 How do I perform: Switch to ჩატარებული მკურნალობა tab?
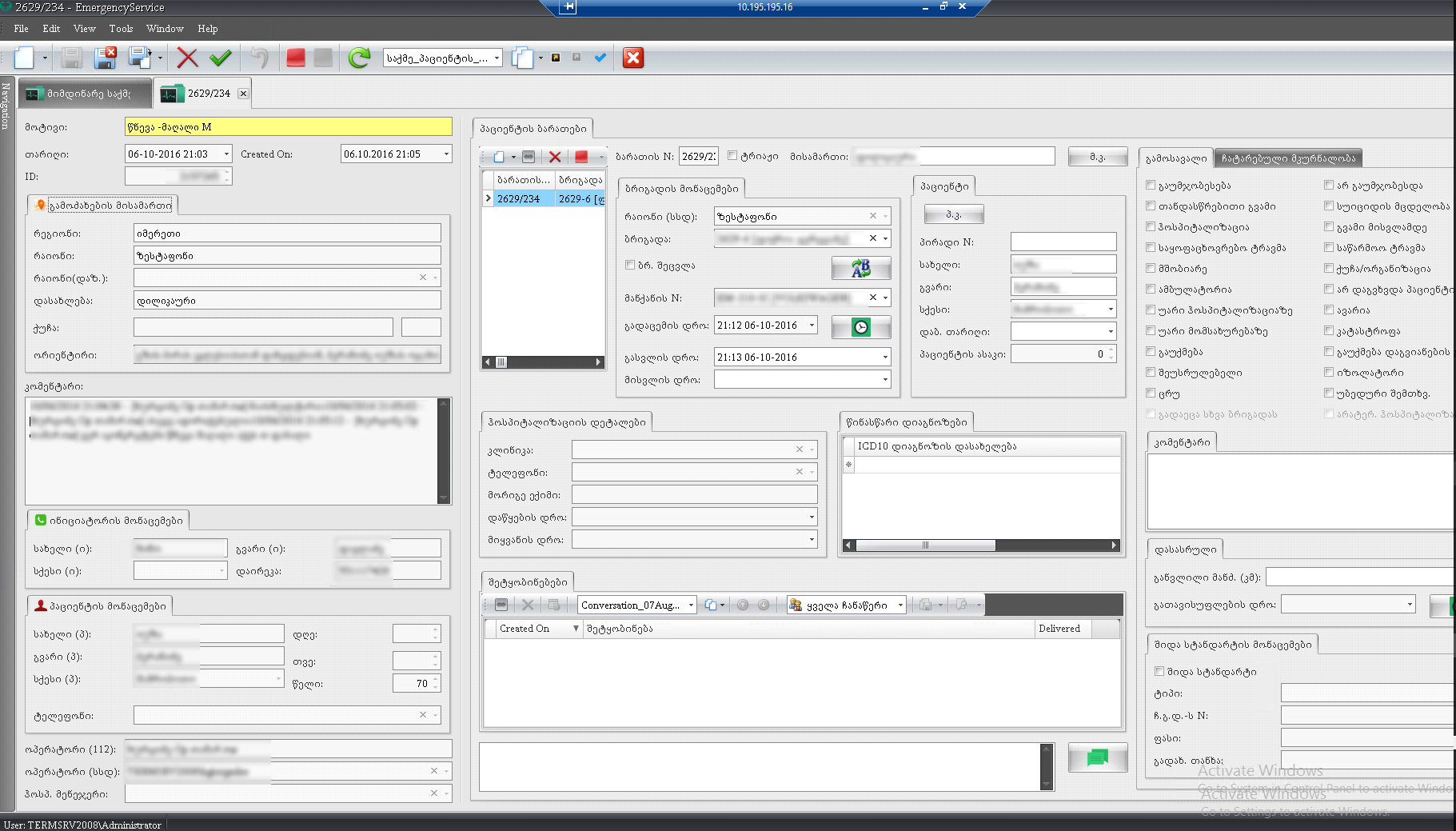pyautogui.click(x=1288, y=158)
